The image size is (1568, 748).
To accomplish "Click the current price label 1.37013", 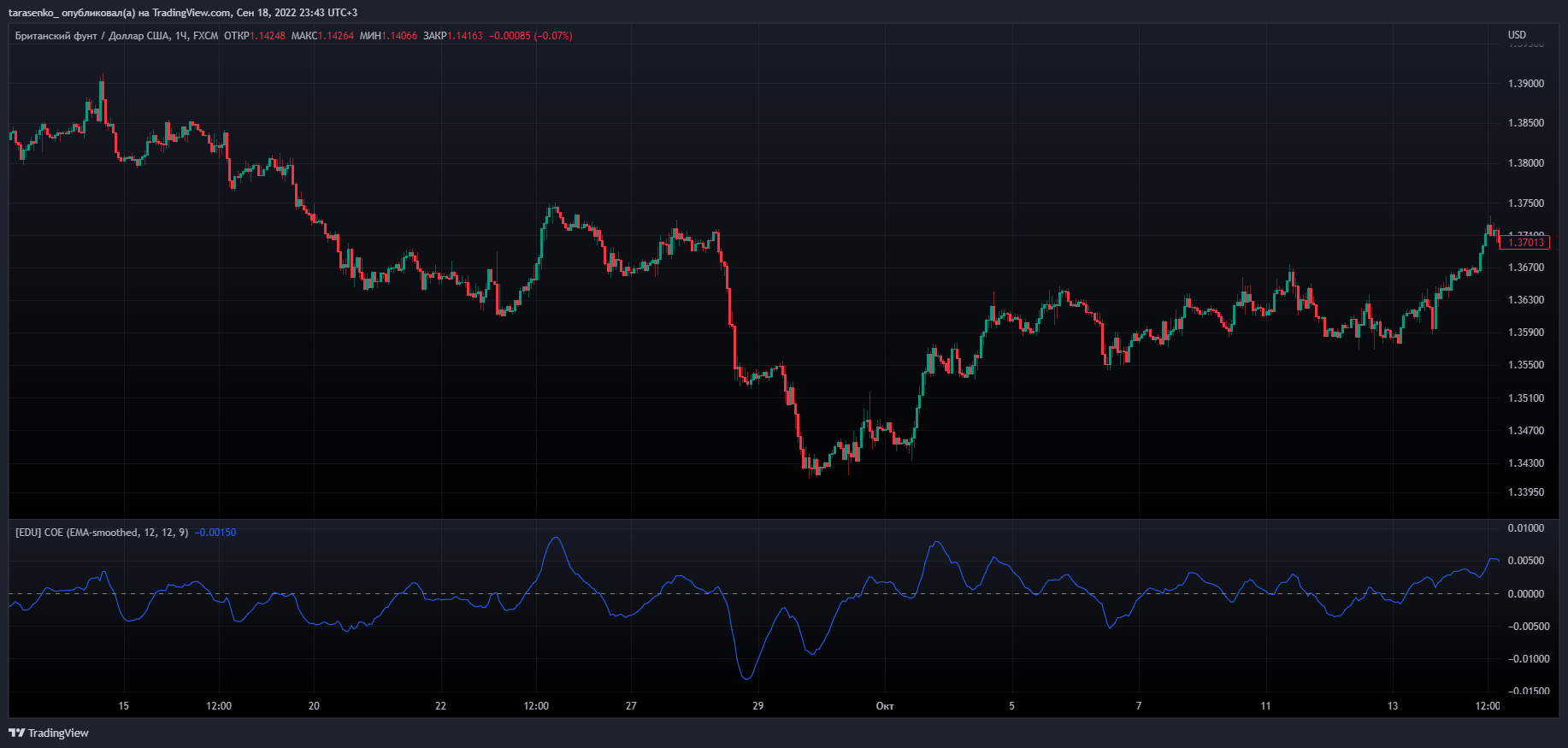I will click(1525, 243).
